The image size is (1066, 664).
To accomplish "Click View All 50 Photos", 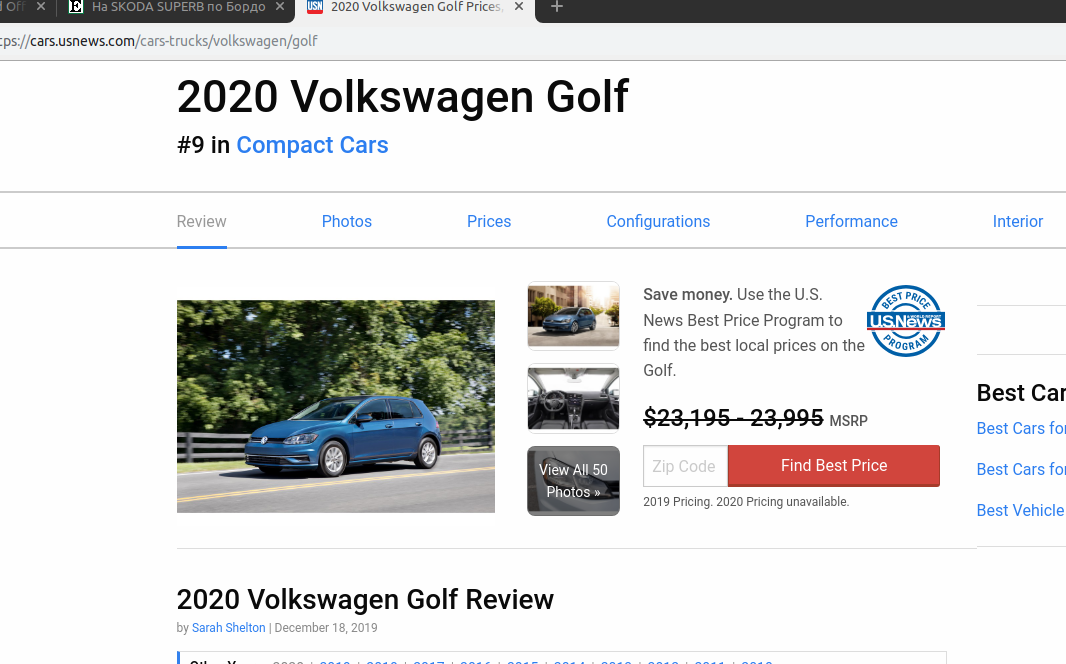I will click(x=573, y=481).
